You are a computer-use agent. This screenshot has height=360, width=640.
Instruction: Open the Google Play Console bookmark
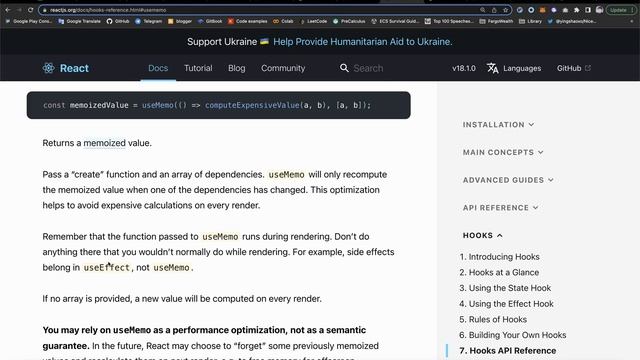[x=29, y=21]
